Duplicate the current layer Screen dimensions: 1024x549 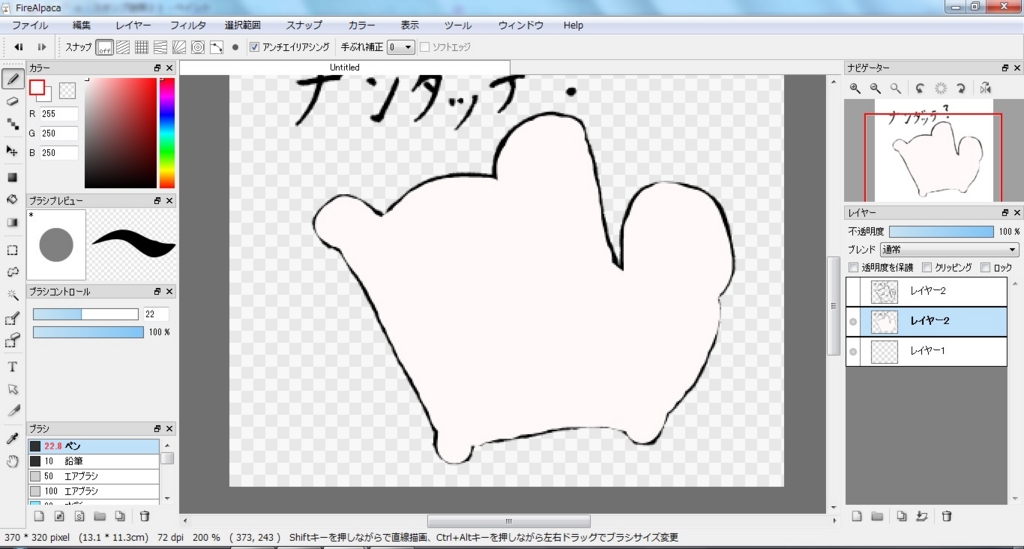coord(901,516)
